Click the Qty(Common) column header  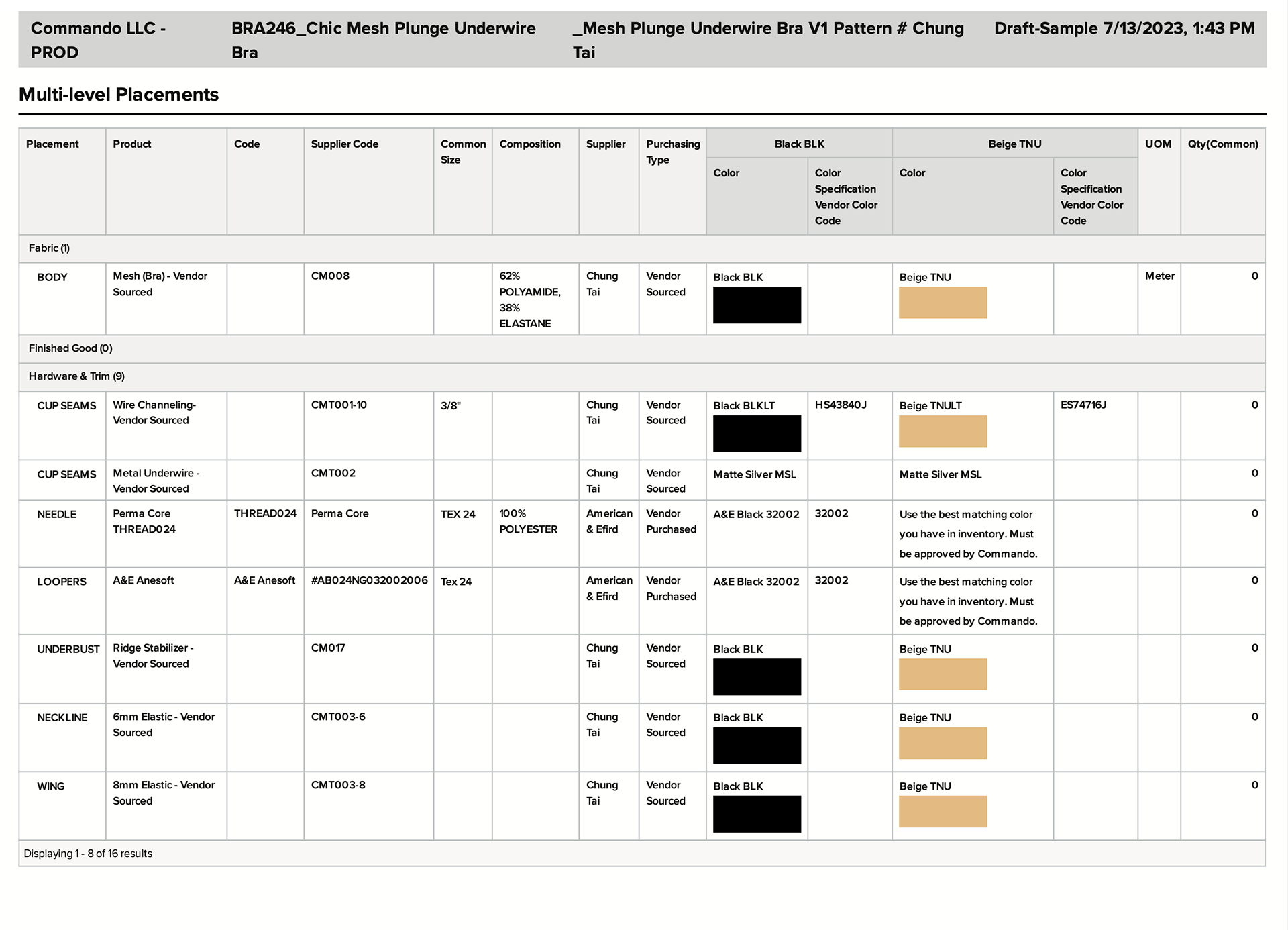point(1222,144)
